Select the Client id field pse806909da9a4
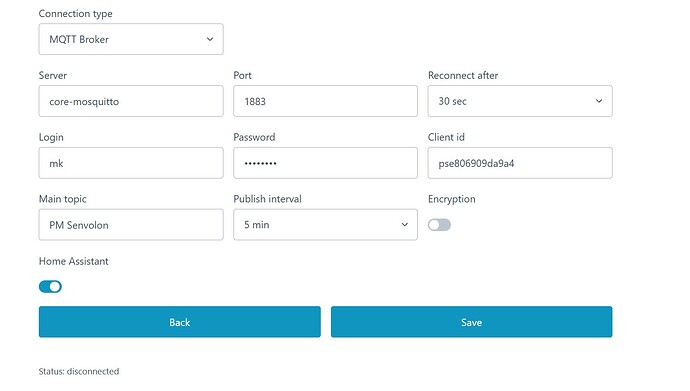This screenshot has width=690, height=391. click(x=520, y=163)
